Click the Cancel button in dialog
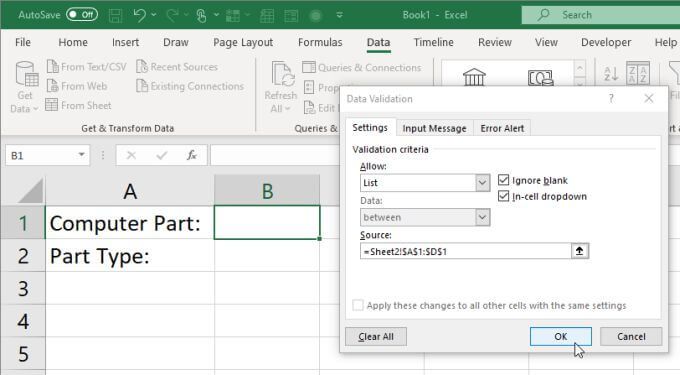Viewport: 680px width, 375px height. (x=631, y=336)
